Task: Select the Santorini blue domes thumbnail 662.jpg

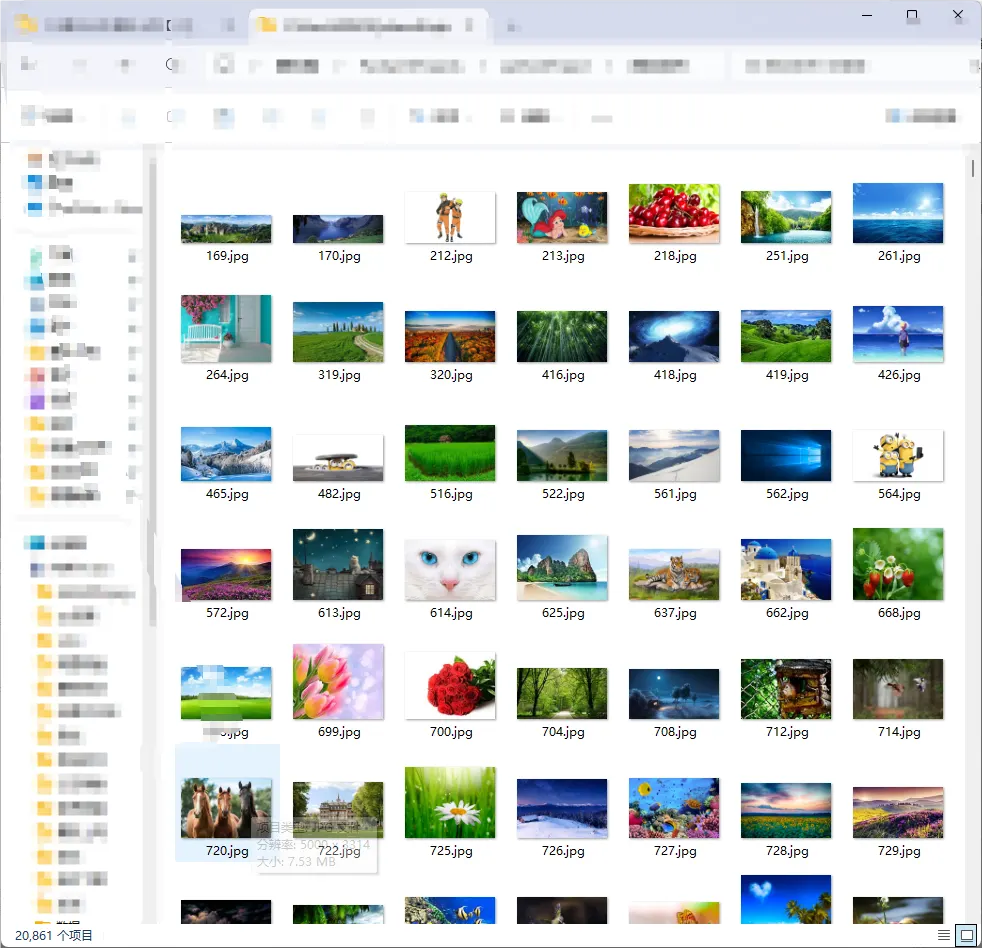Action: tap(786, 570)
